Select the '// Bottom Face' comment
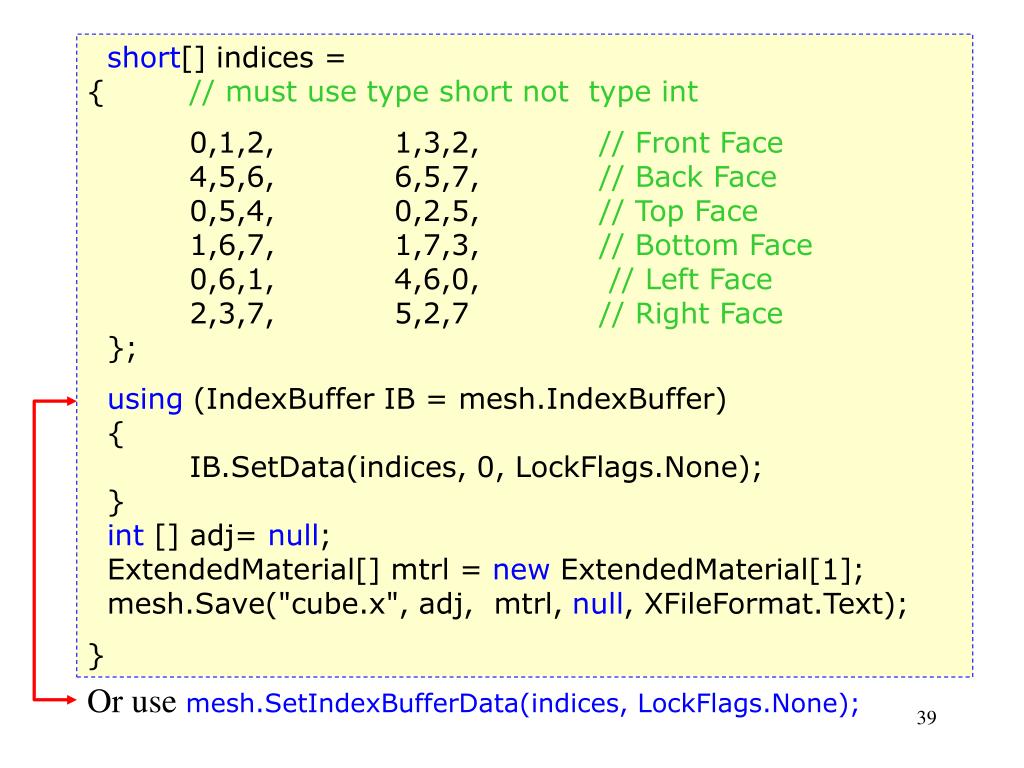This screenshot has height=768, width=1024. 706,246
